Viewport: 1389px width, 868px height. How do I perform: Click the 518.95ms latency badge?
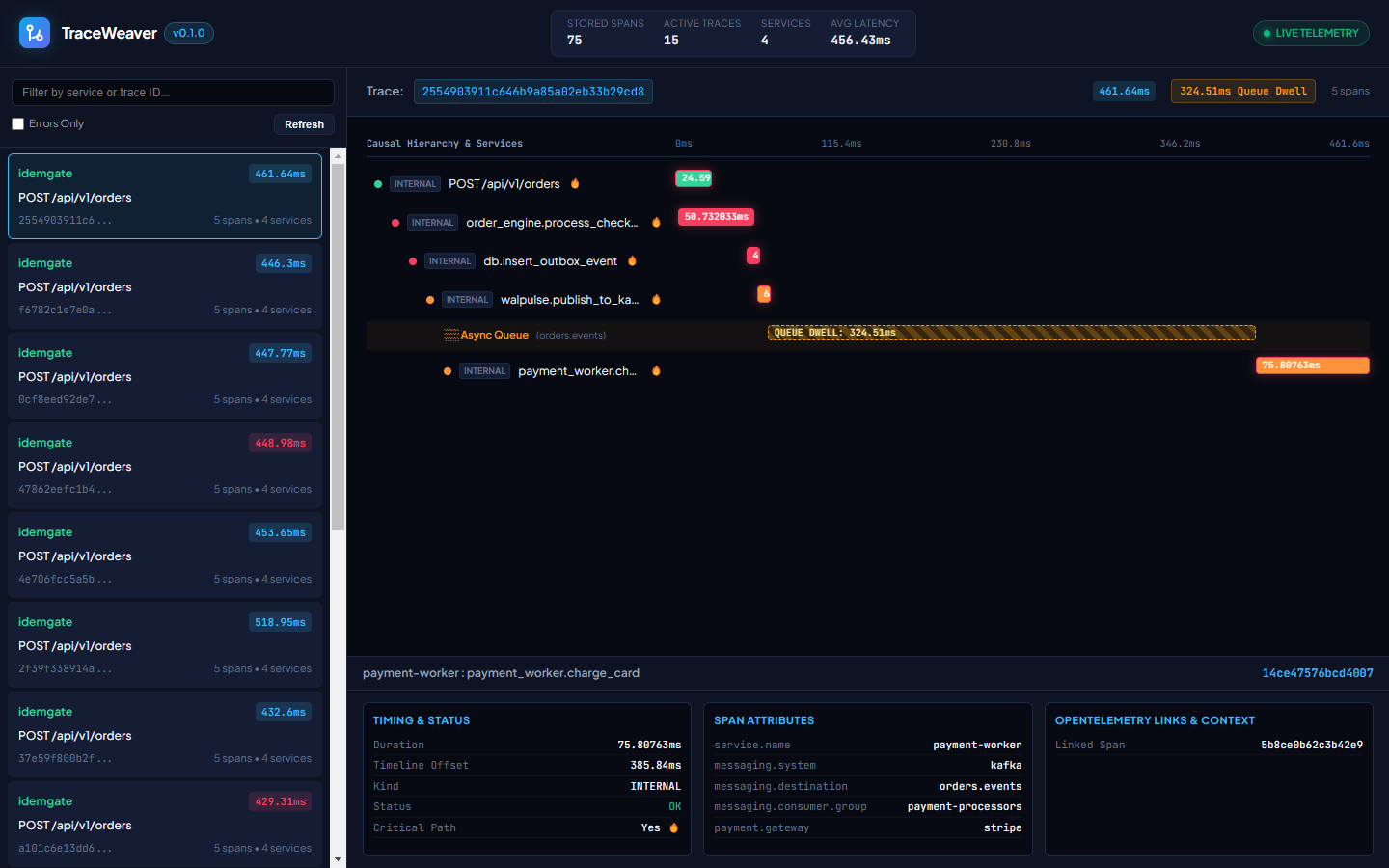coord(281,622)
